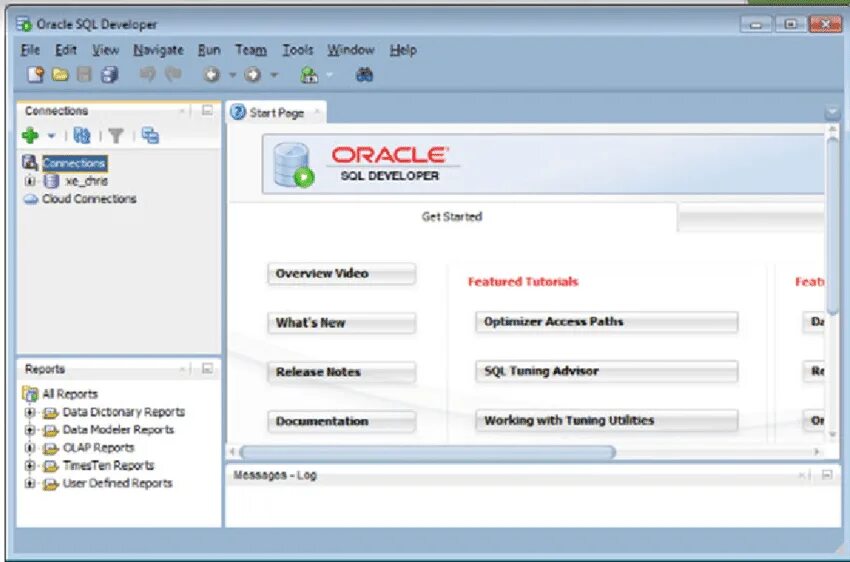
Task: Click the Back navigation round button
Action: (211, 74)
